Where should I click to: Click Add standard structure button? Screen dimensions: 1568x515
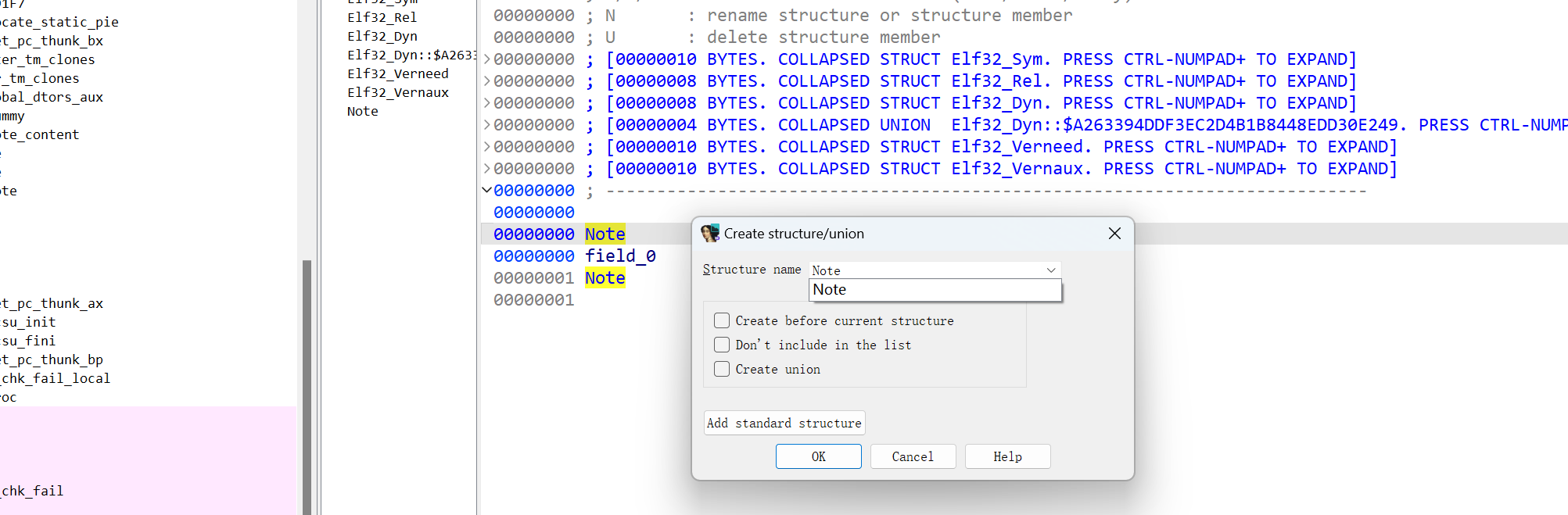pyautogui.click(x=784, y=423)
